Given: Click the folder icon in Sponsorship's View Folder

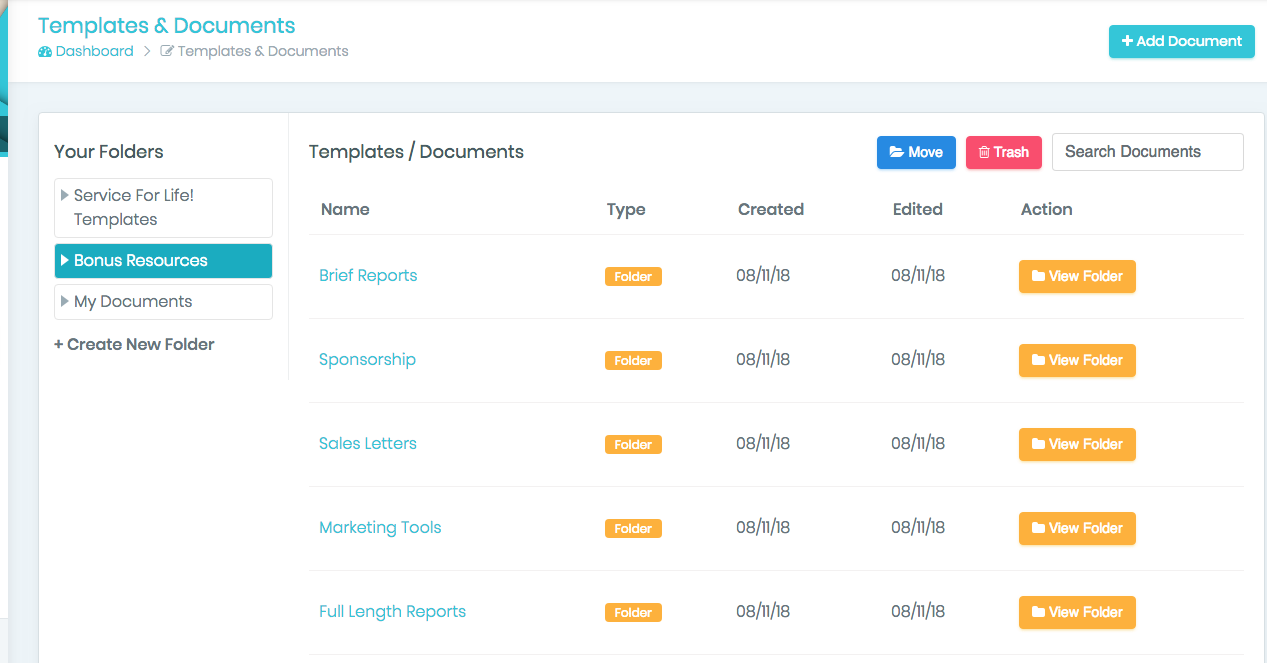Looking at the screenshot, I should click(1038, 361).
